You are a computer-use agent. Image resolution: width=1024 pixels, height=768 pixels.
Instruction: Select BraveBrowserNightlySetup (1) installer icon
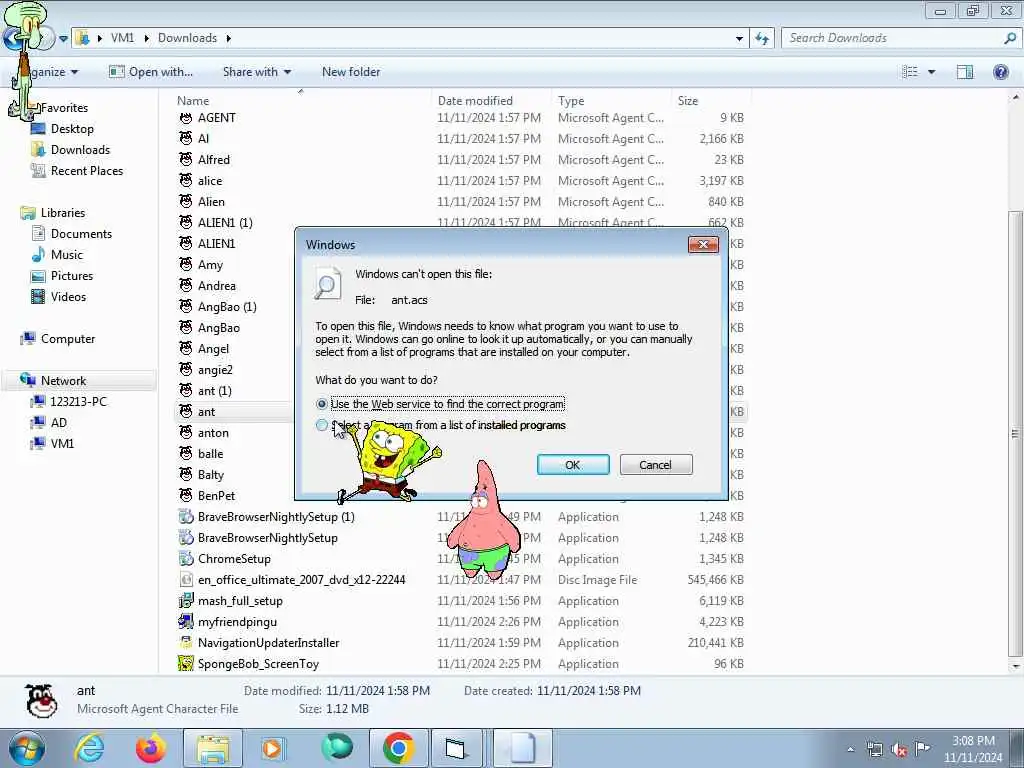[186, 517]
